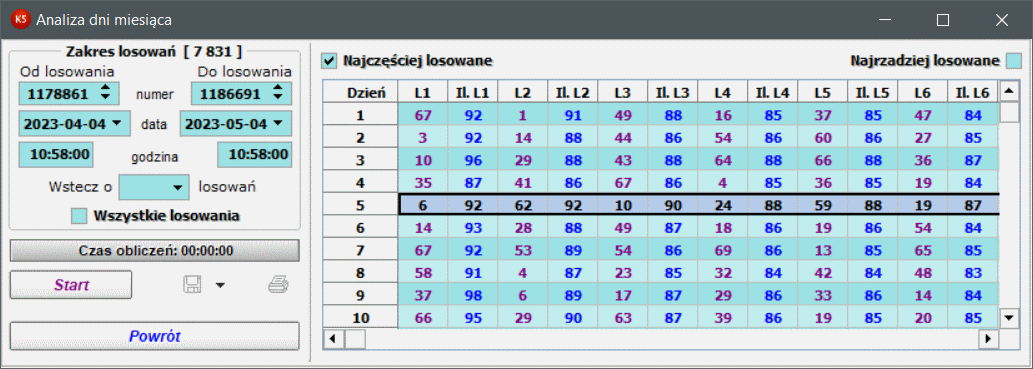This screenshot has width=1033, height=369.
Task: Click L5 cell 60 in day 2 row
Action: click(822, 138)
